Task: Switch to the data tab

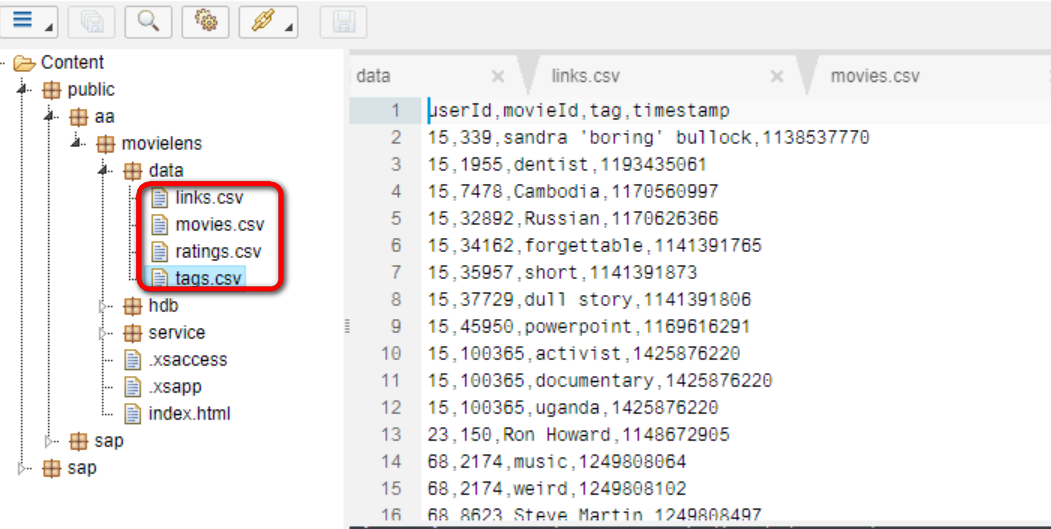Action: [x=373, y=76]
